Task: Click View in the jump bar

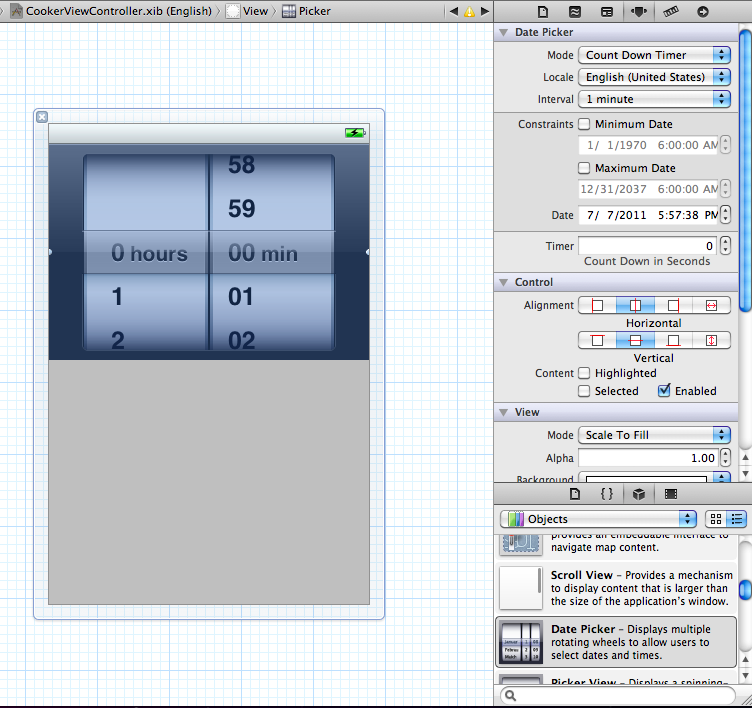Action: click(x=247, y=11)
